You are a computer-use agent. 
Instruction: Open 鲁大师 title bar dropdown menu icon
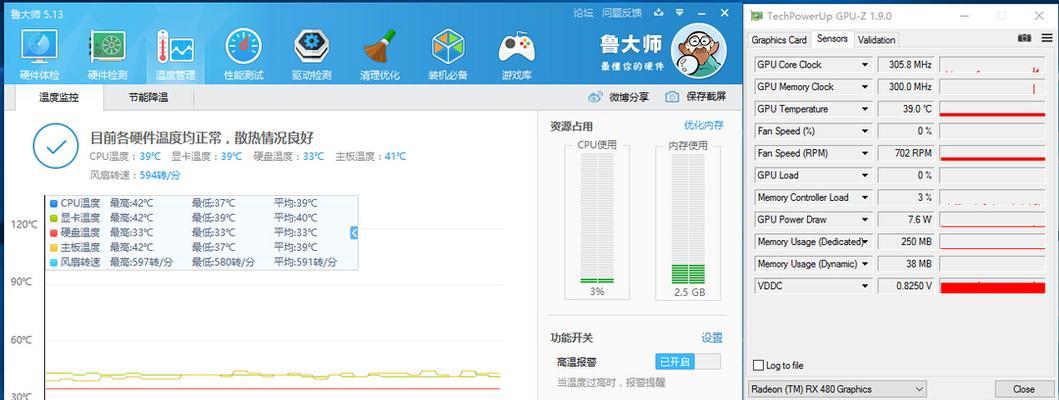[x=679, y=12]
